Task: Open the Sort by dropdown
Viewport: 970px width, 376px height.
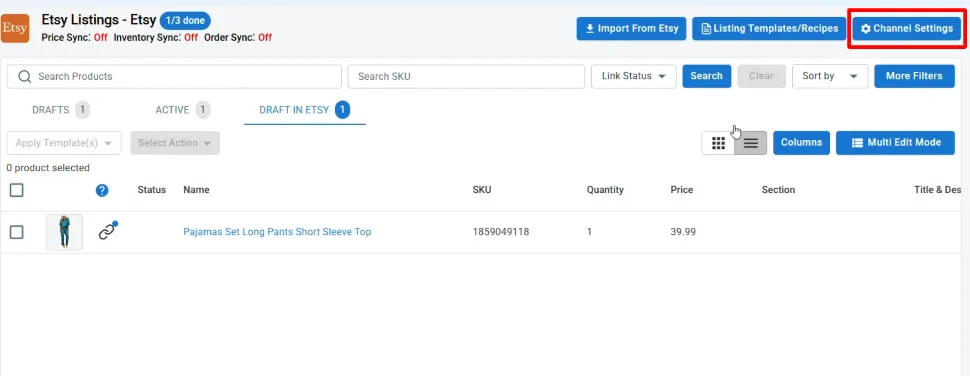Action: [830, 76]
